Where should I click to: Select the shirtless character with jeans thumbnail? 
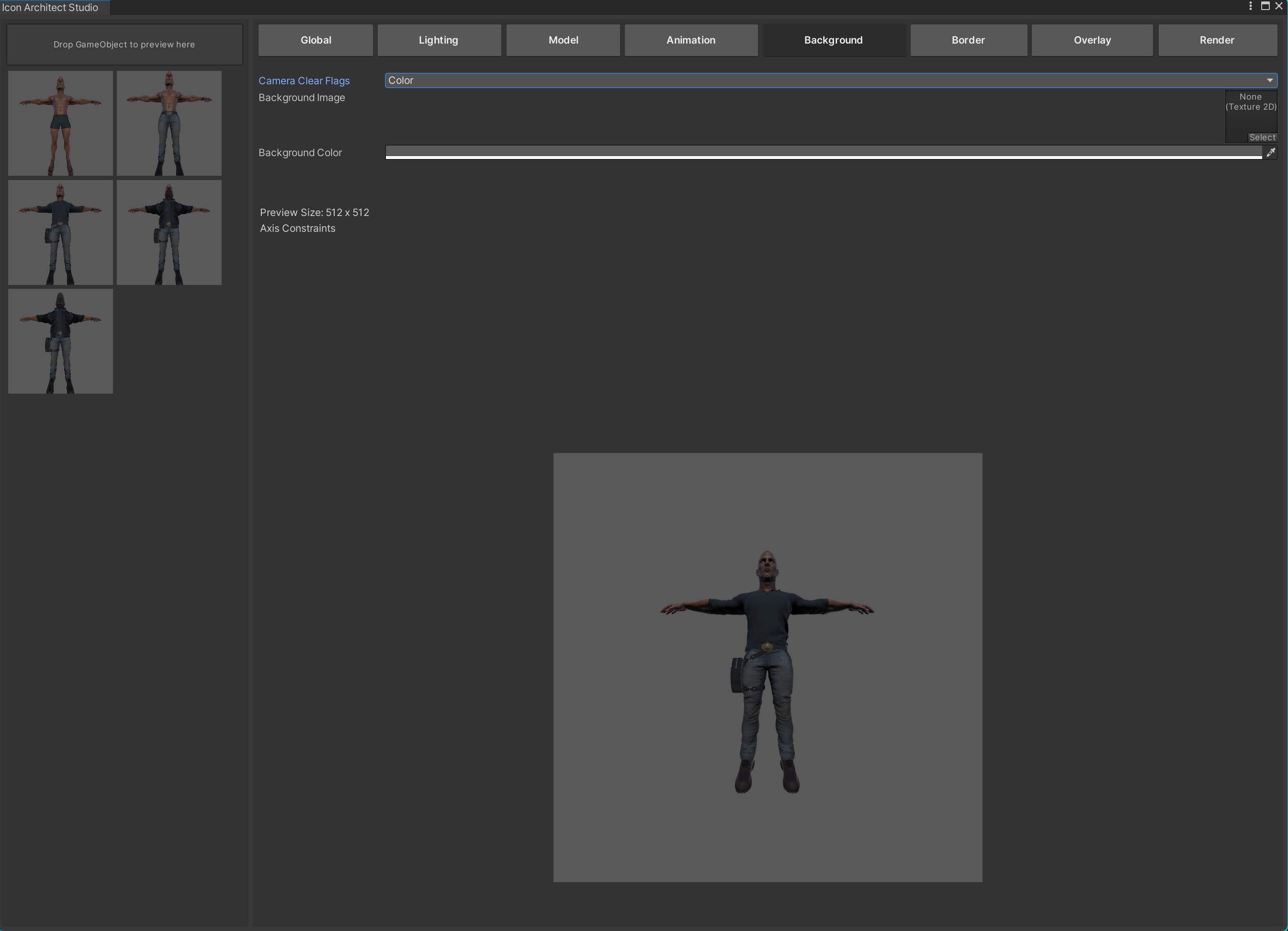click(169, 123)
